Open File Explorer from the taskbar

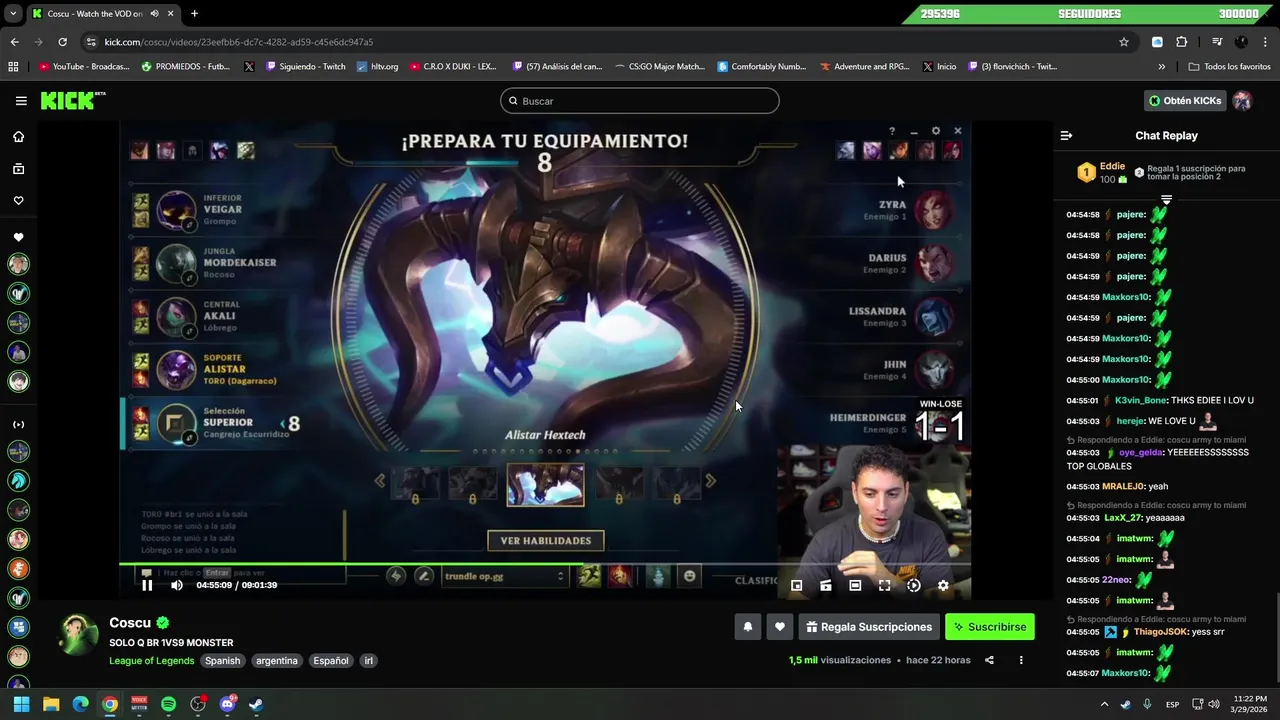coord(51,704)
